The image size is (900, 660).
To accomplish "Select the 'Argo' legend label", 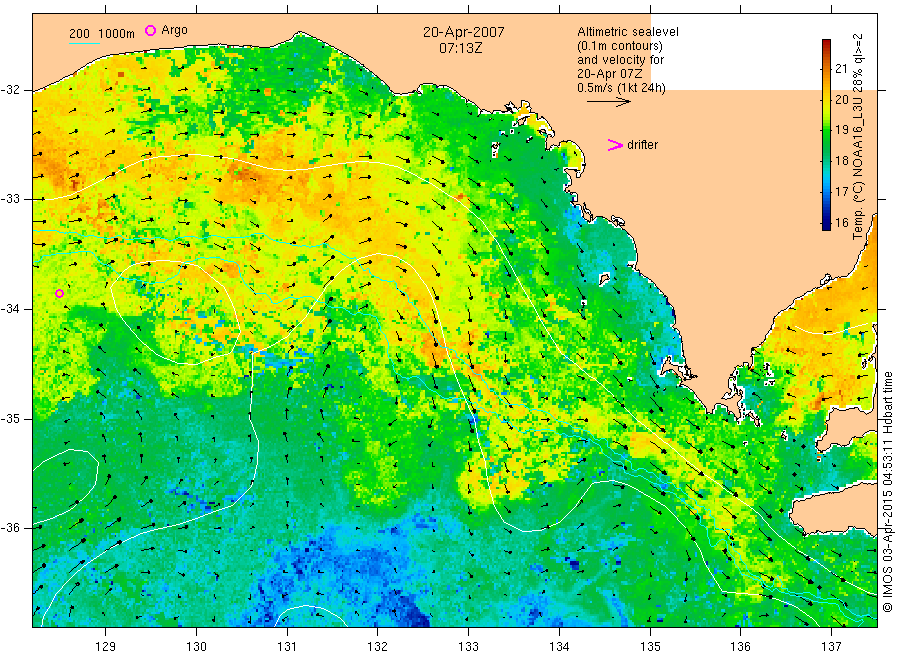I will click(174, 30).
